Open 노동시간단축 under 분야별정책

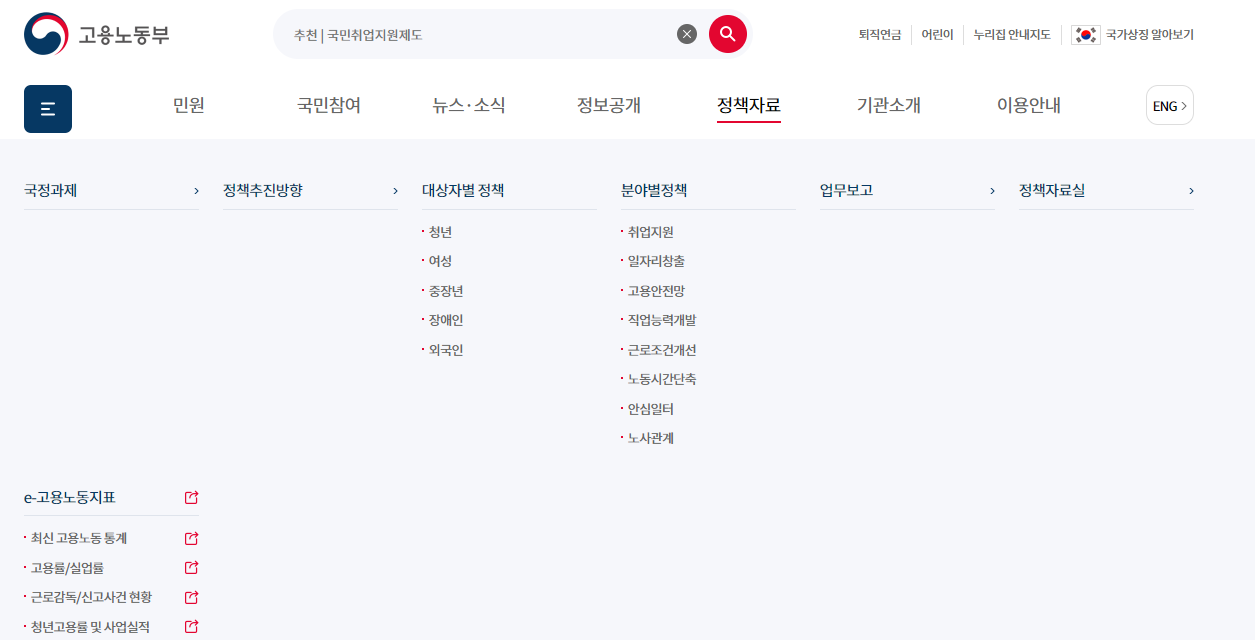662,379
